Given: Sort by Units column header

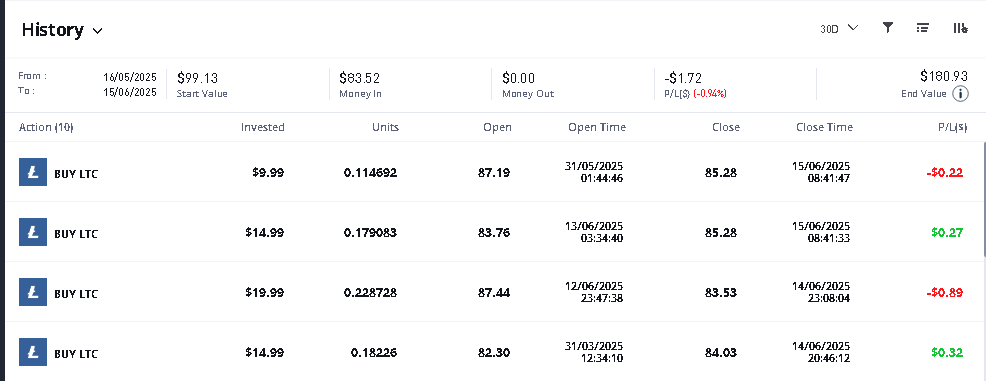Looking at the screenshot, I should point(385,127).
